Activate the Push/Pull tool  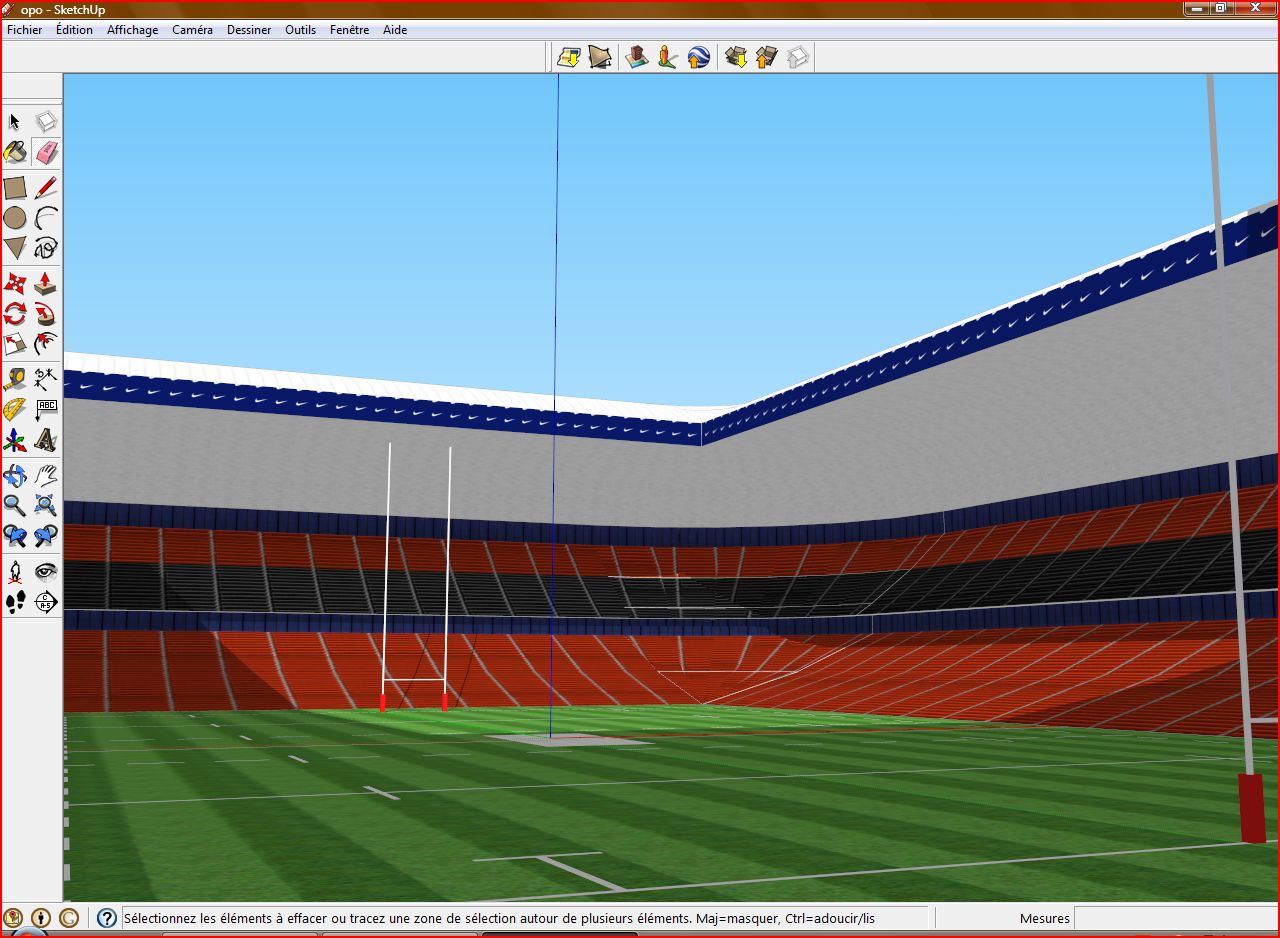[46, 283]
